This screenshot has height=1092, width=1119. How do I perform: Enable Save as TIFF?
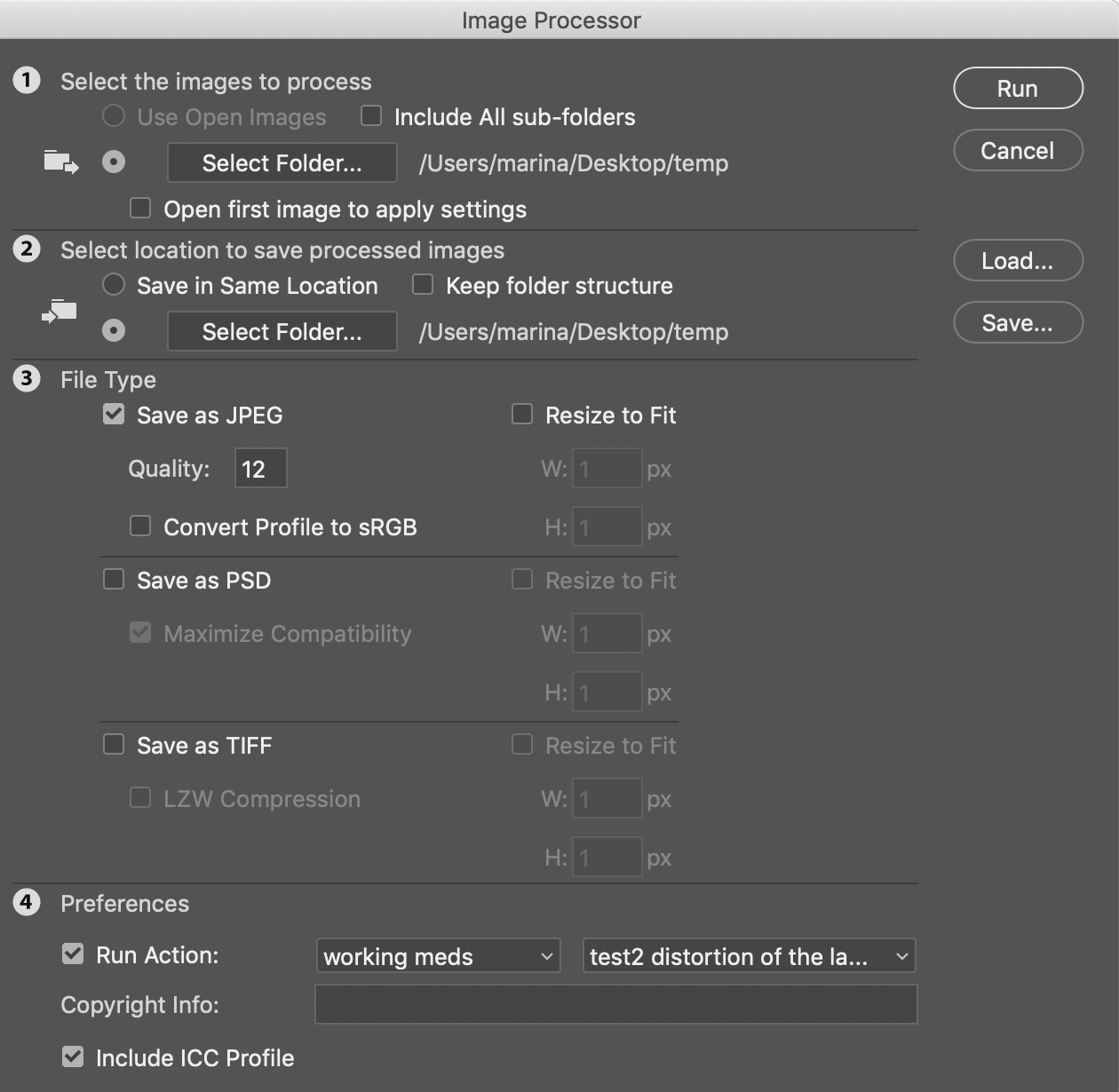[113, 744]
